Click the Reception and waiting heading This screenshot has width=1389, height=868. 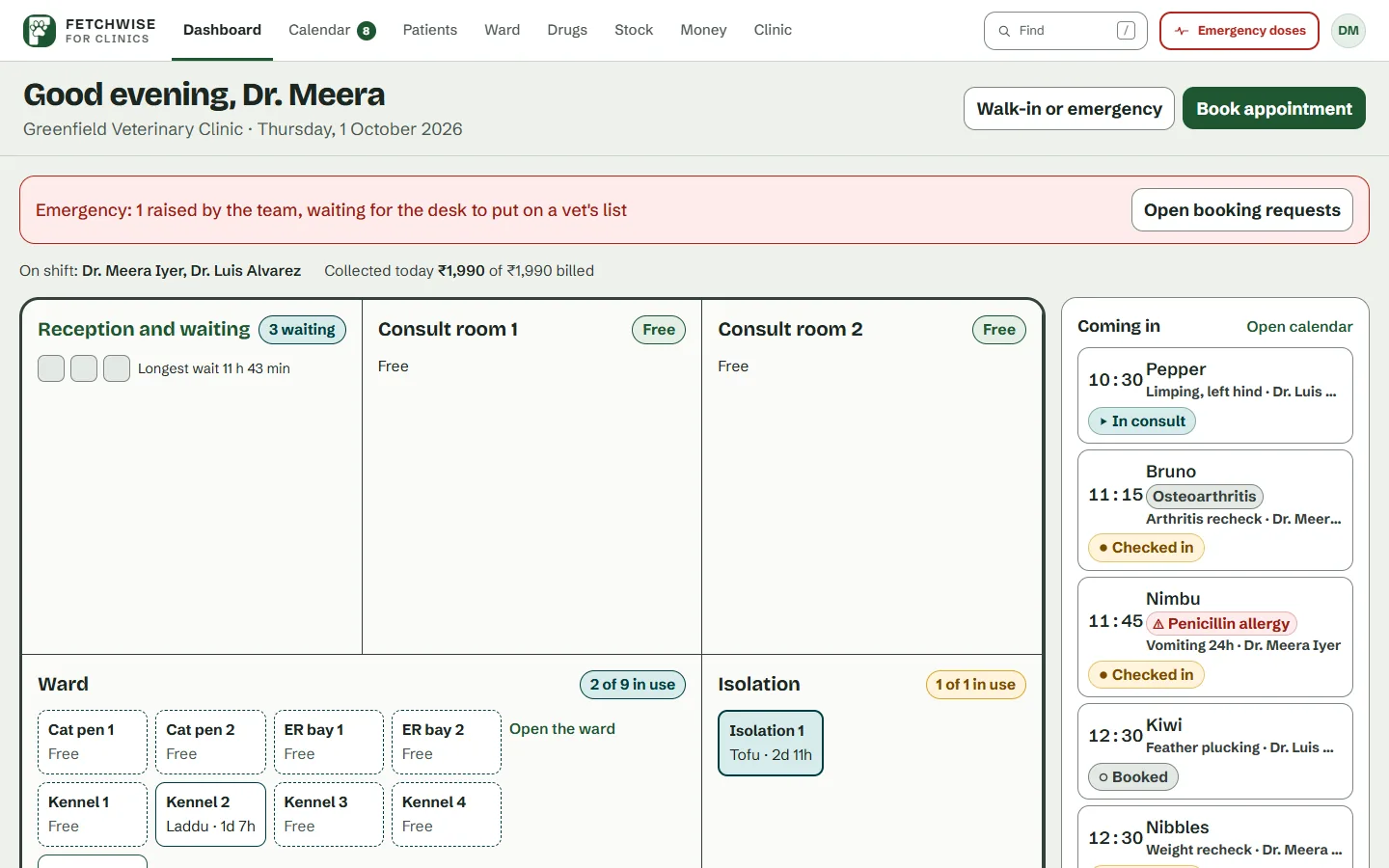tap(144, 329)
